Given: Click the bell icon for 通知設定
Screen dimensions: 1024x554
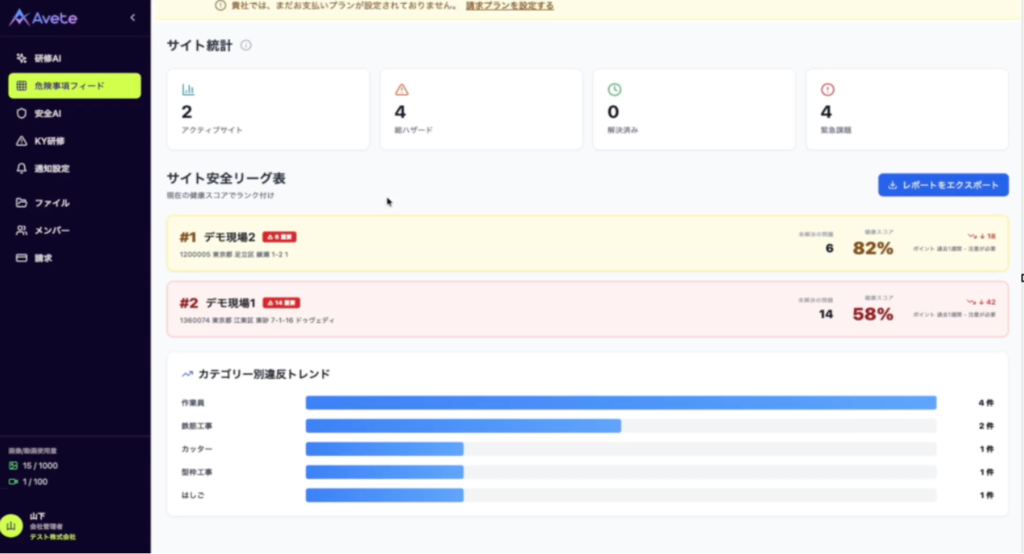Looking at the screenshot, I should tap(22, 169).
